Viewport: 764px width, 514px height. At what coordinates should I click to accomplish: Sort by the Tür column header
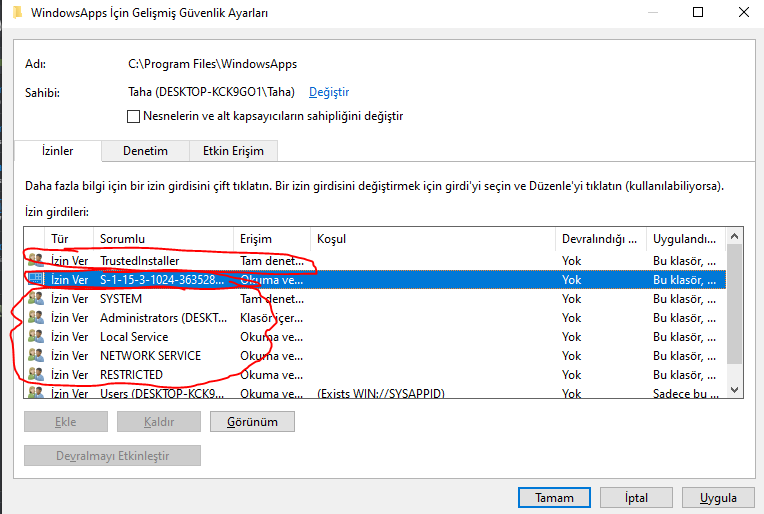point(69,239)
